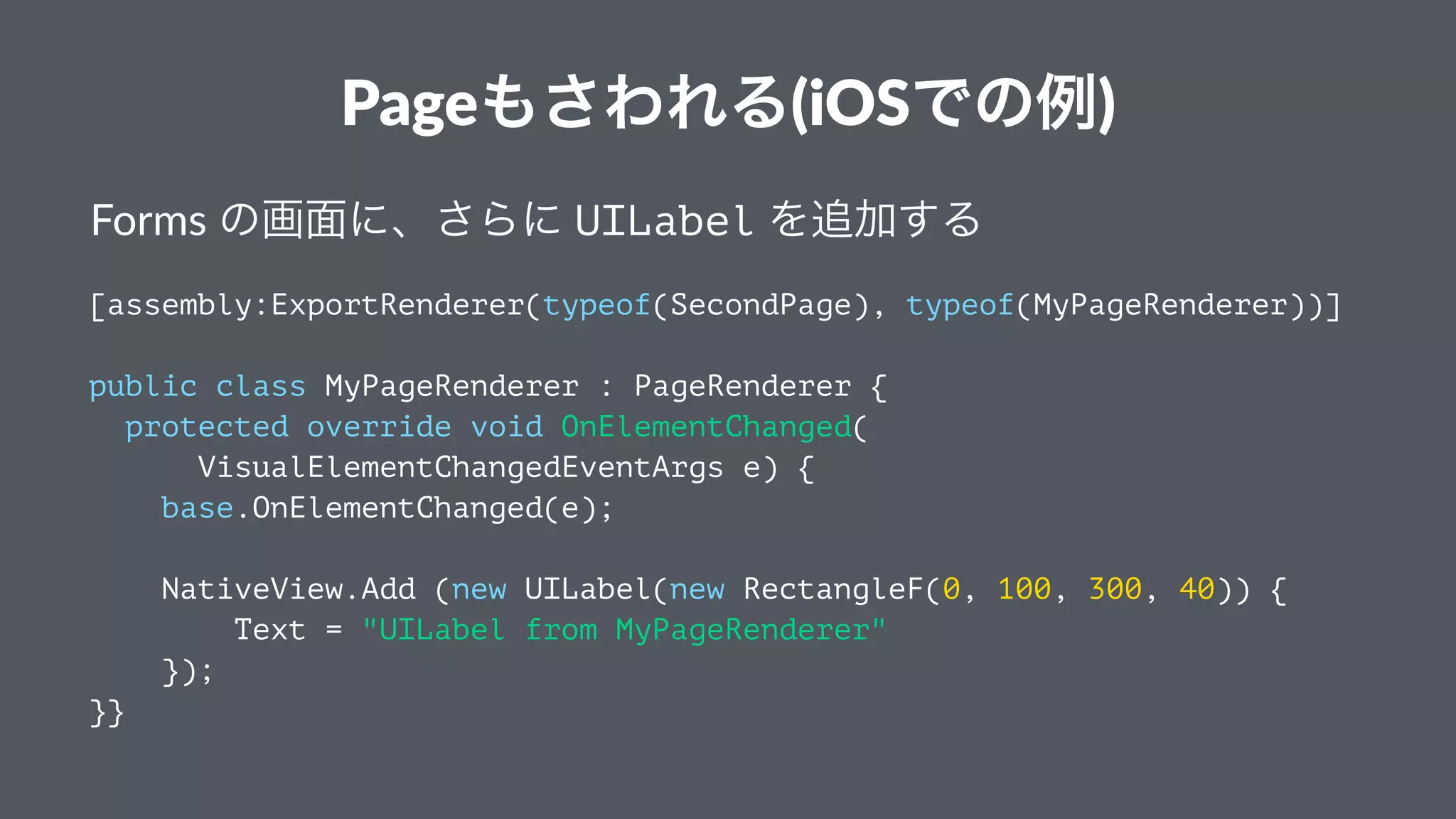Click 'Text =' property assignment
This screenshot has width=1456, height=819.
289,630
